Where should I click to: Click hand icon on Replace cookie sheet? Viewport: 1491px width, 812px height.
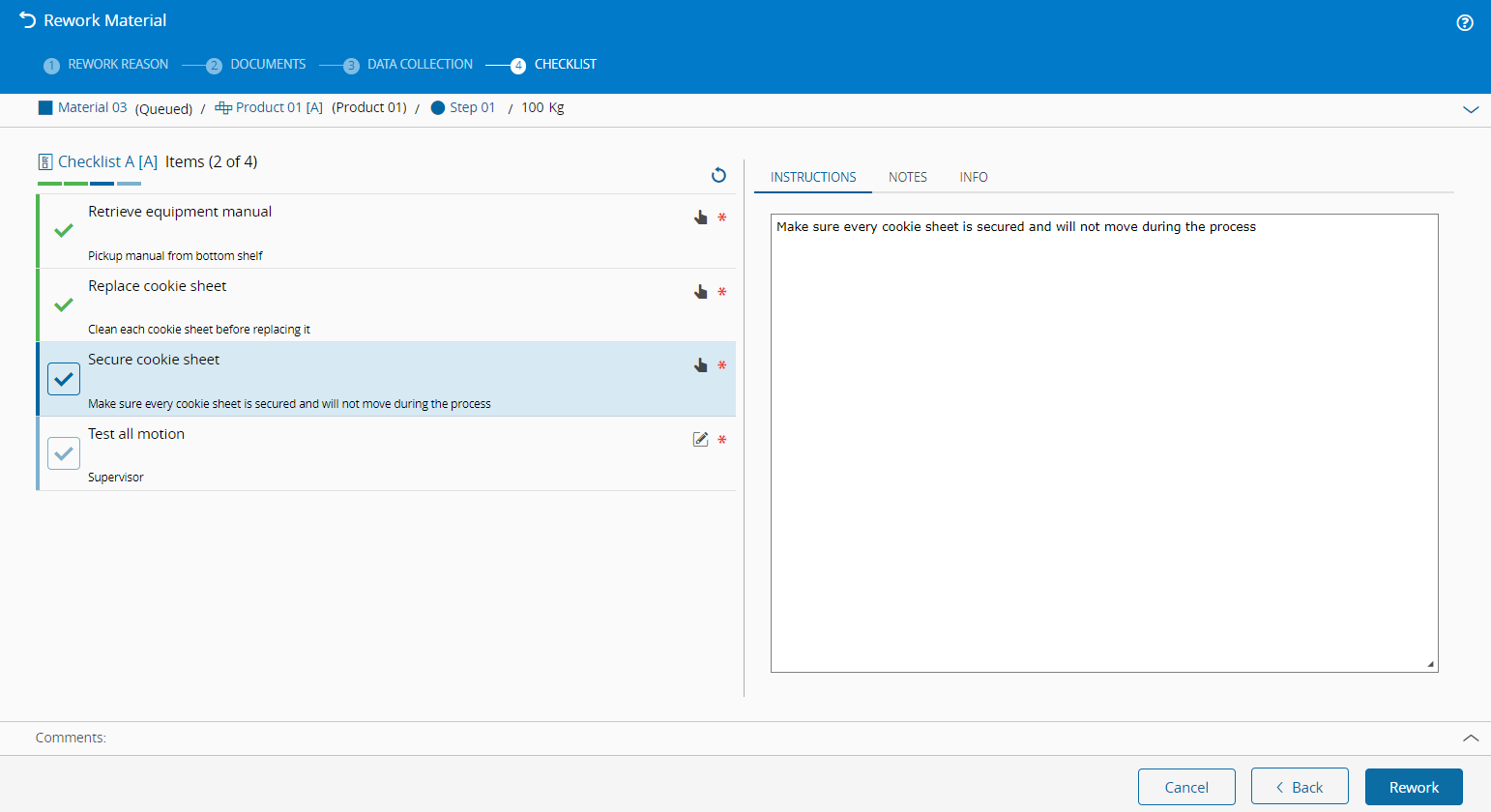click(x=701, y=292)
